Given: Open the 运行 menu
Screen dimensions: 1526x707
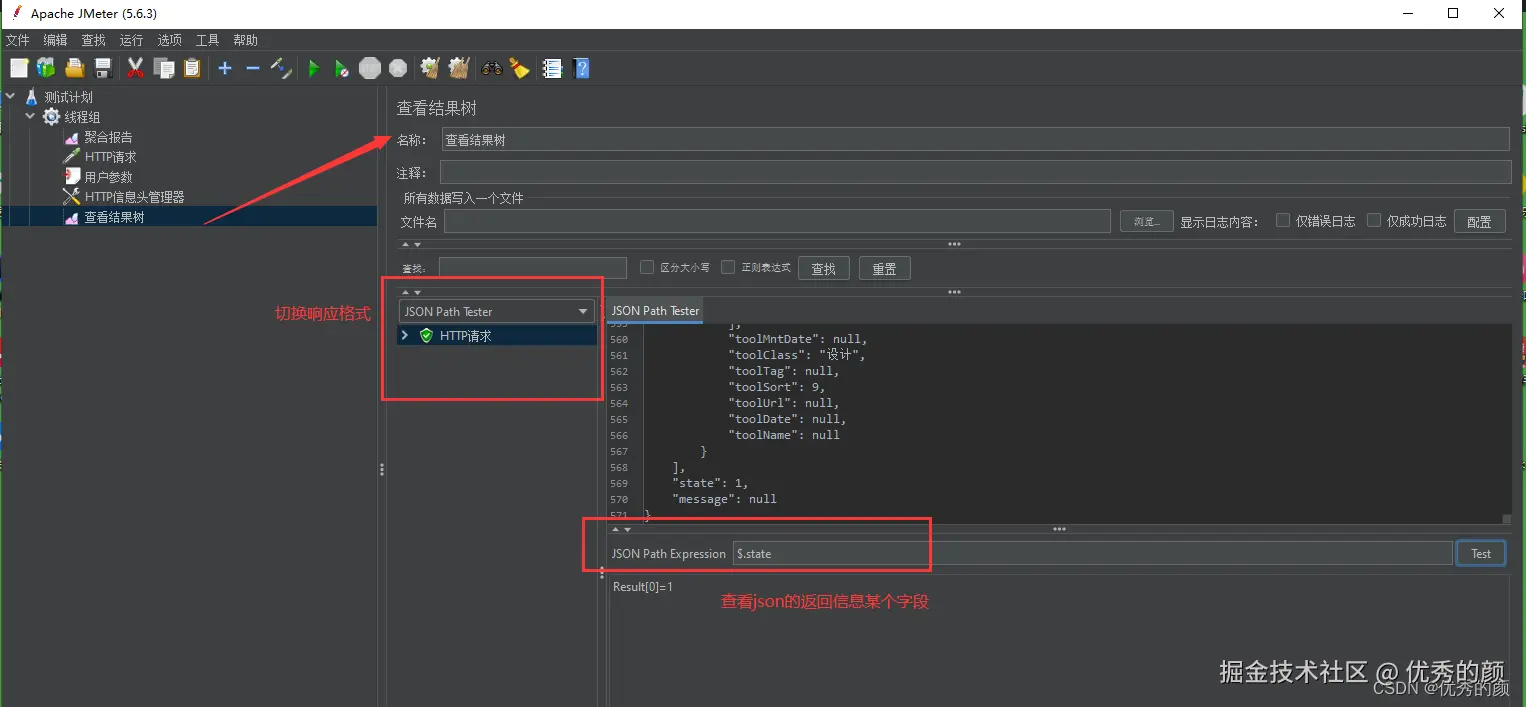Looking at the screenshot, I should point(131,40).
